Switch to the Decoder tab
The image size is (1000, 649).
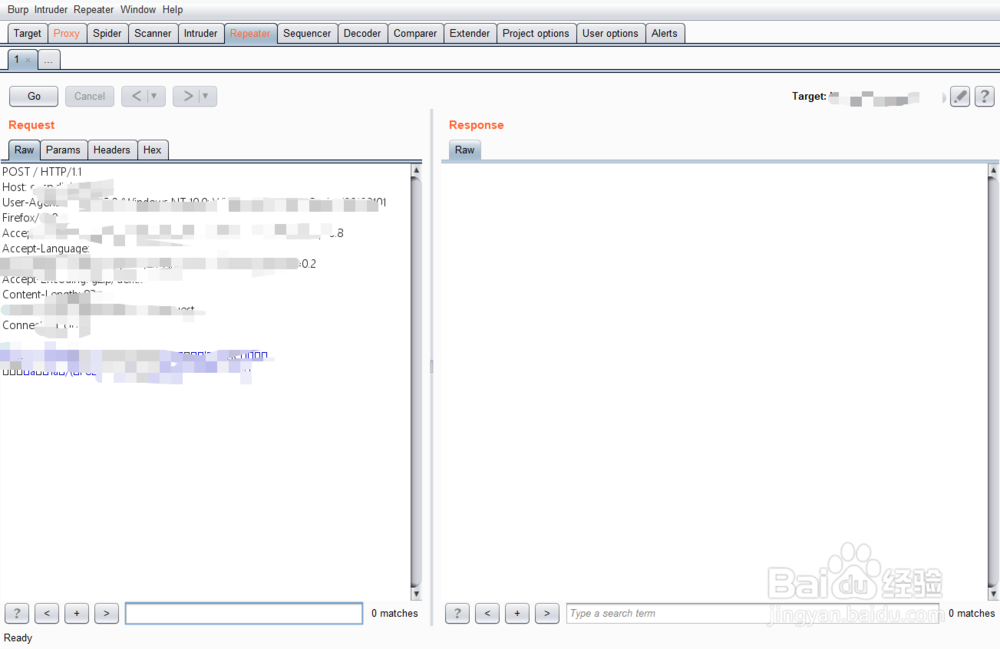362,33
